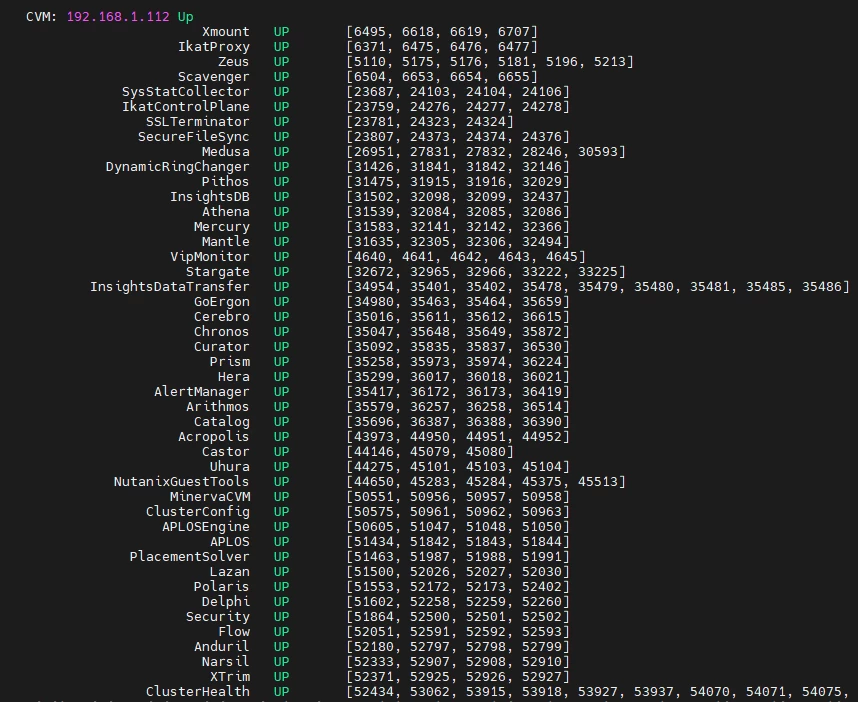
Task: Click the UP status of Medusa
Action: 281,152
